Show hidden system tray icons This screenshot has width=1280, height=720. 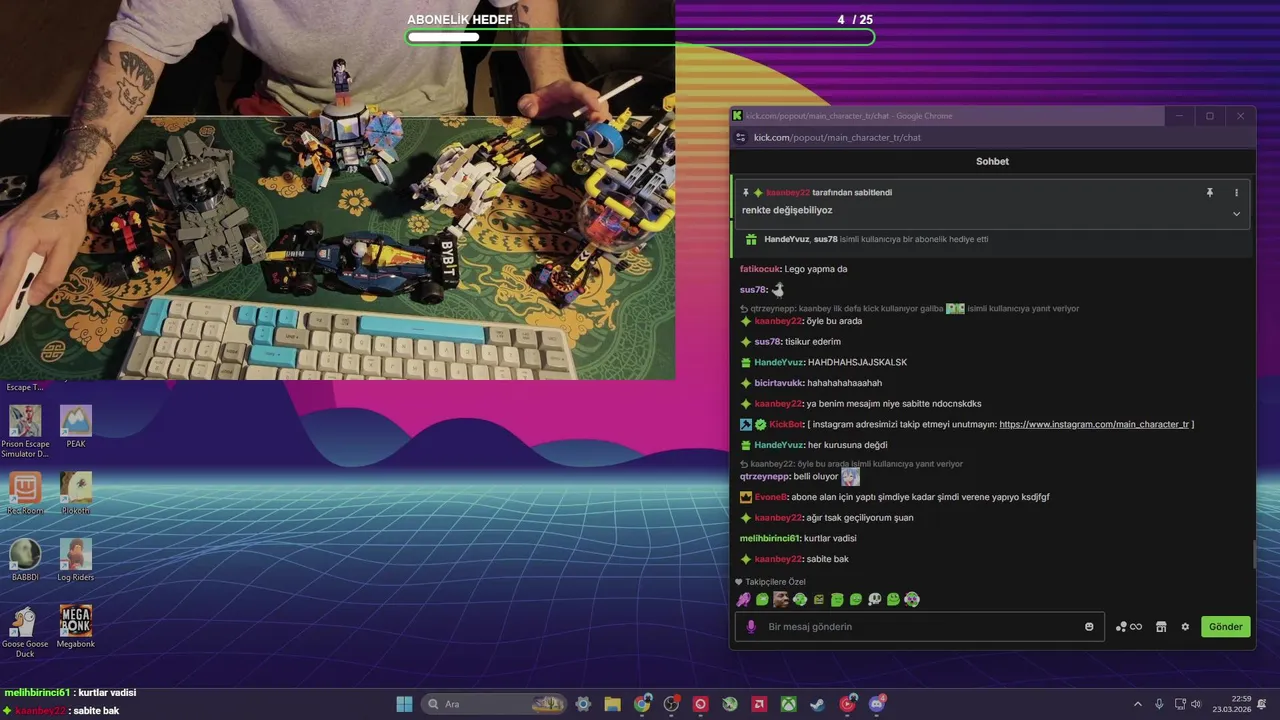1137,704
